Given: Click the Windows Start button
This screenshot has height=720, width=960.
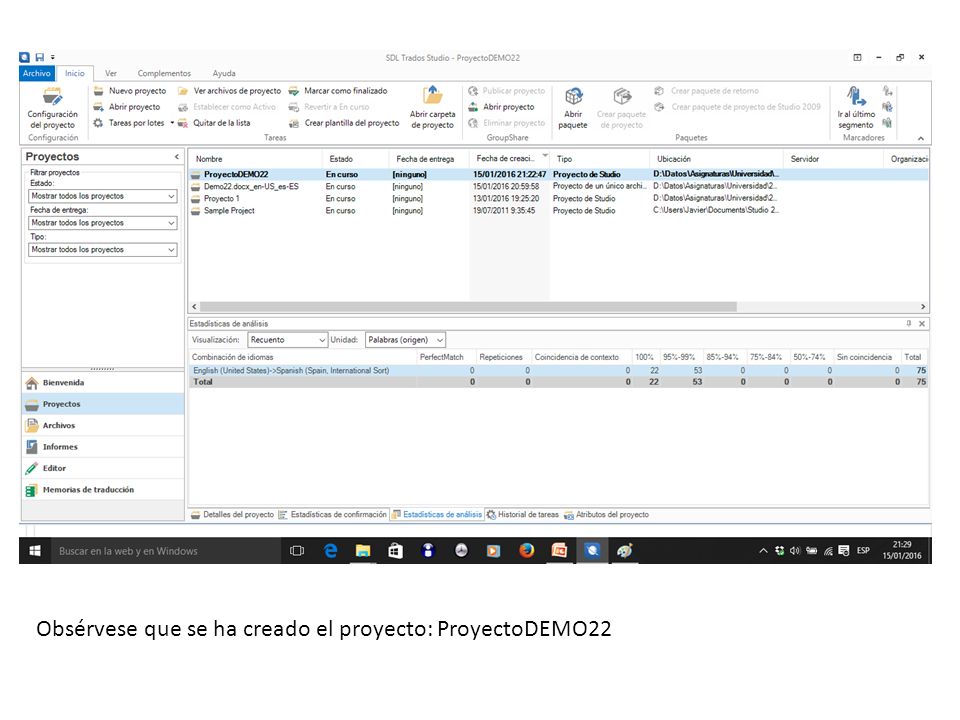Looking at the screenshot, I should (35, 551).
